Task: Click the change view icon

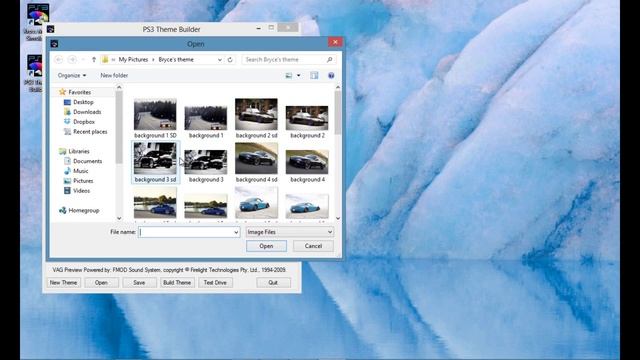Action: pos(289,76)
